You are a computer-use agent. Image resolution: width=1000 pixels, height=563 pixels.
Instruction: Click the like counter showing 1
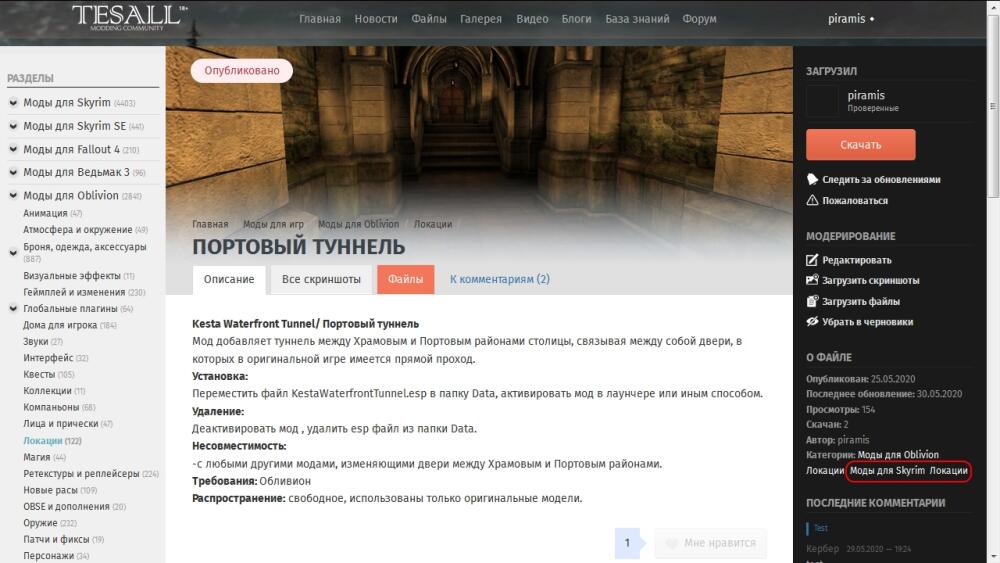click(627, 543)
